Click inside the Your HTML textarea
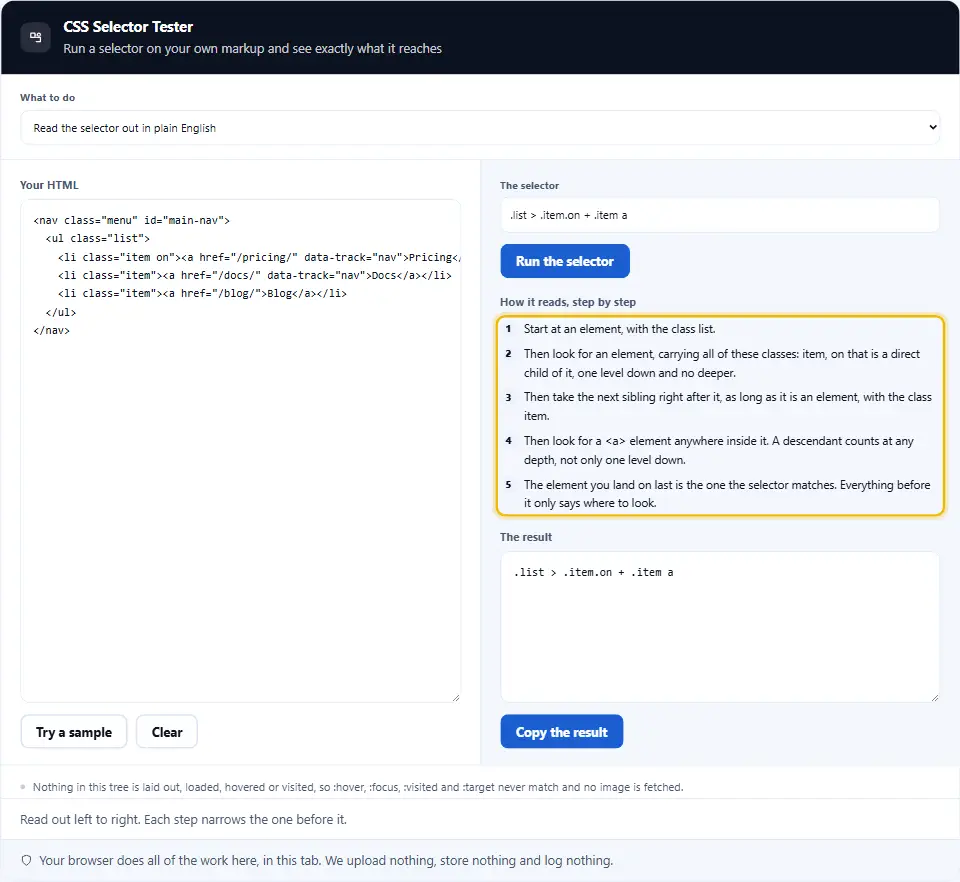Screen dimensions: 960x882 [241, 450]
